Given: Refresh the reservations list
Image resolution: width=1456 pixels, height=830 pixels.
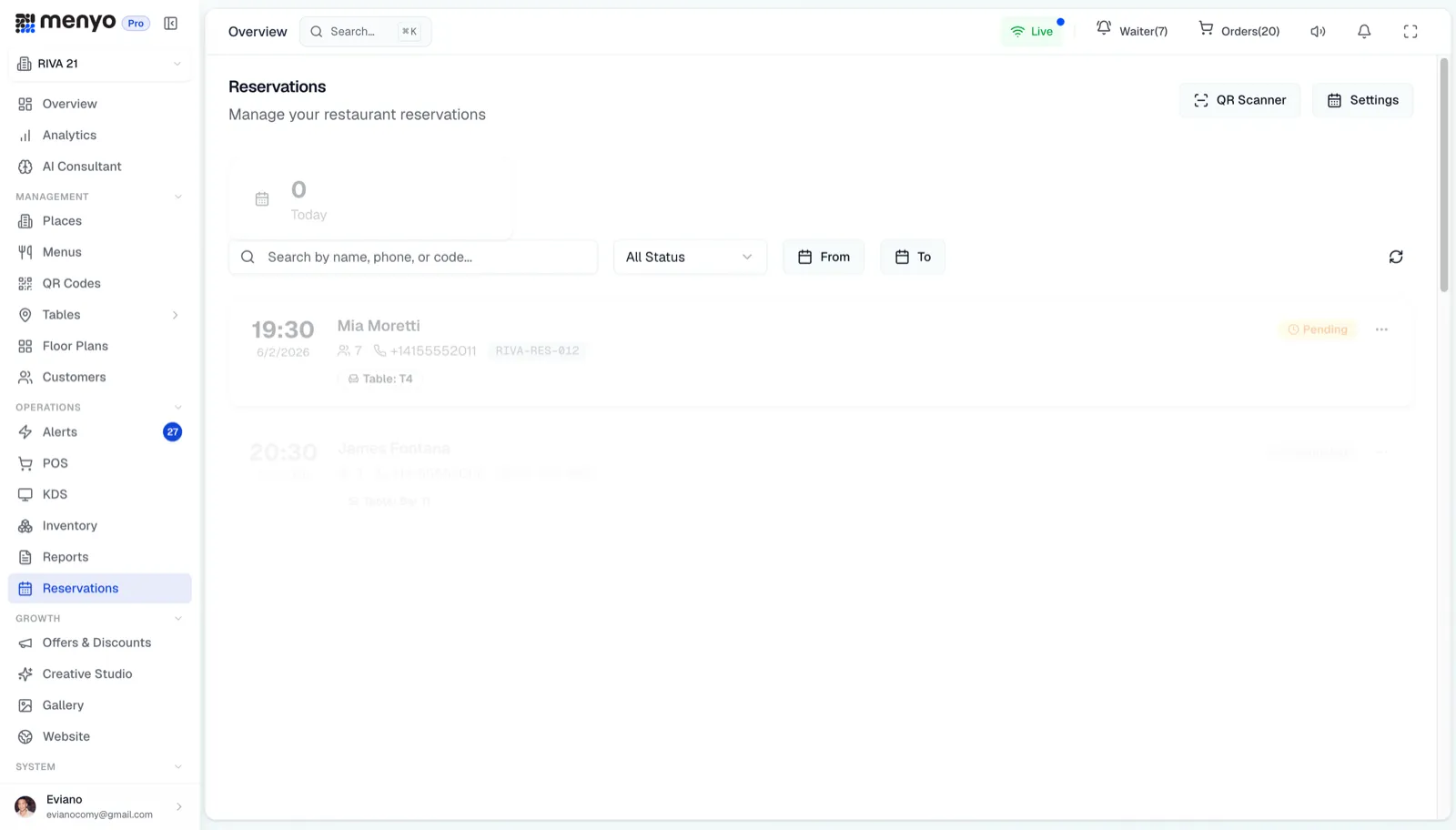Looking at the screenshot, I should (1396, 258).
